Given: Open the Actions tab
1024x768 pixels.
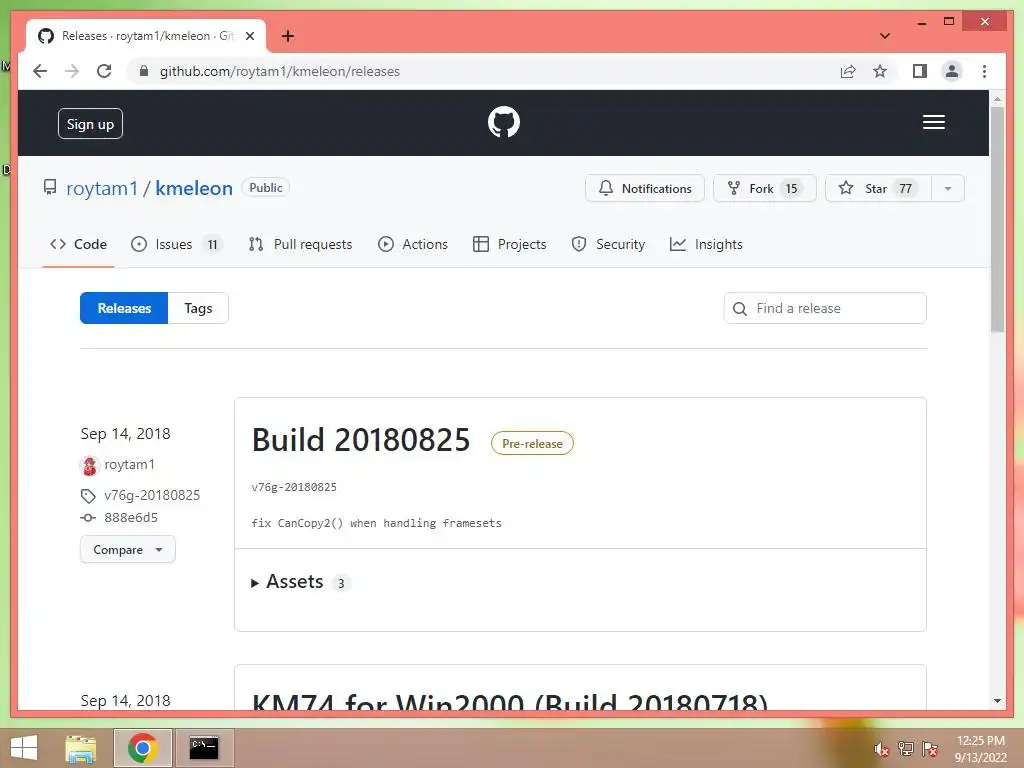Looking at the screenshot, I should tap(413, 244).
